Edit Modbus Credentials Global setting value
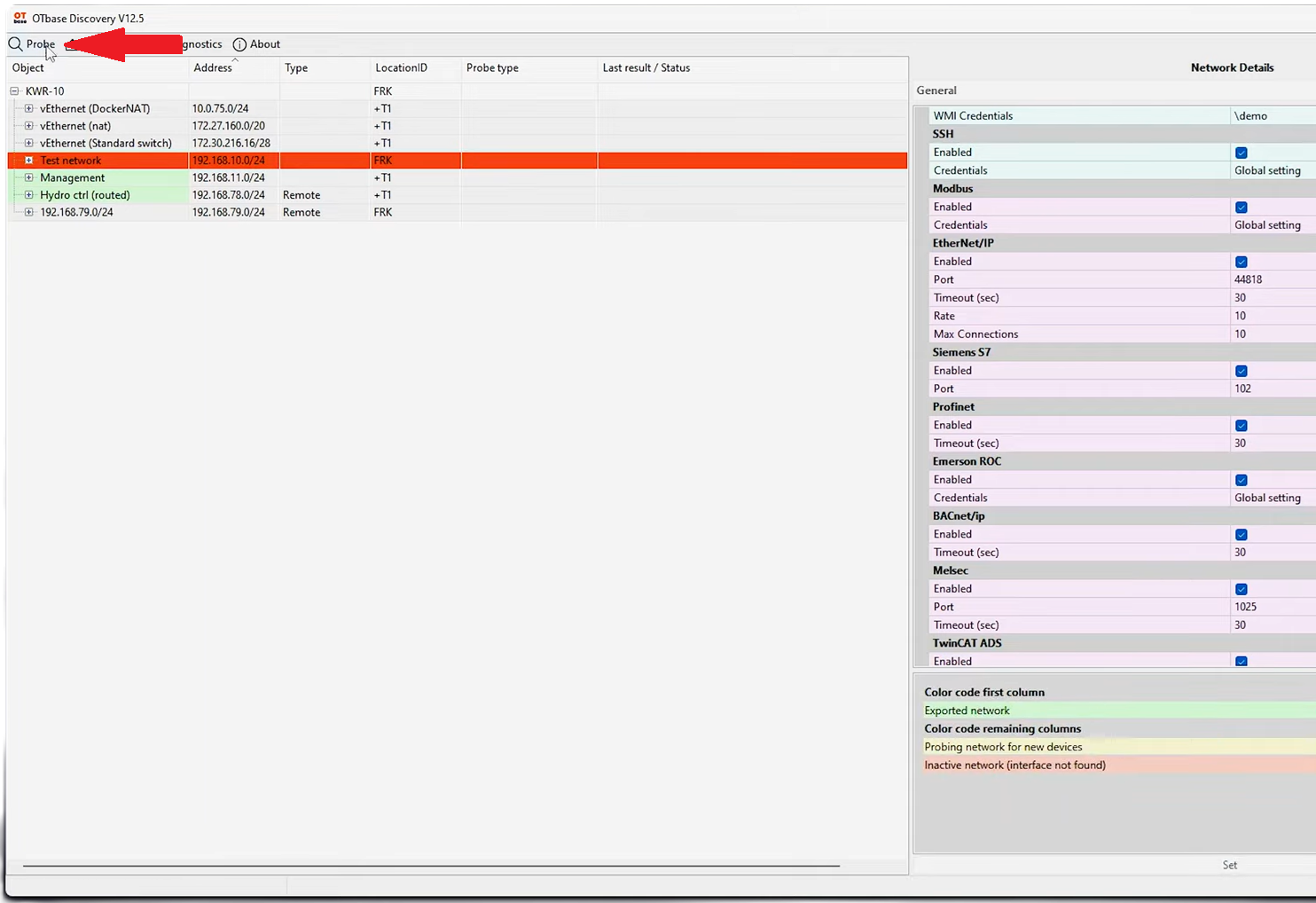 pos(1273,225)
